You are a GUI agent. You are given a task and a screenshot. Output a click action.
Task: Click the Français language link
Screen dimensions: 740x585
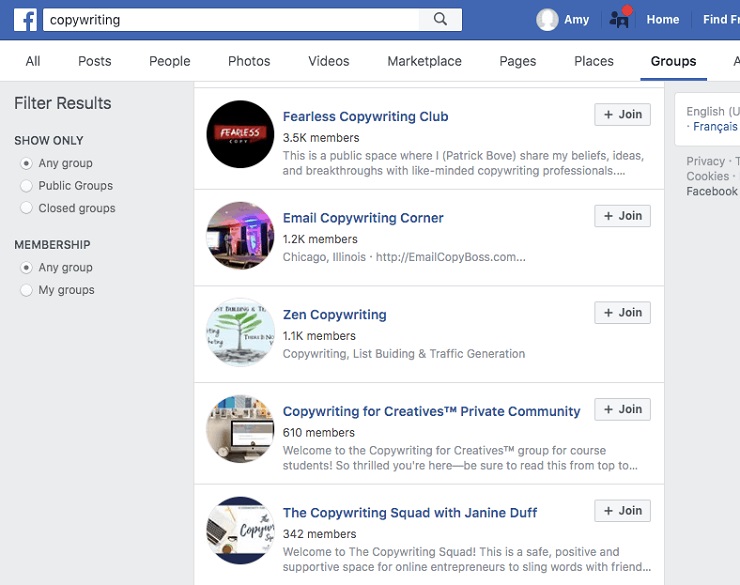pos(715,126)
